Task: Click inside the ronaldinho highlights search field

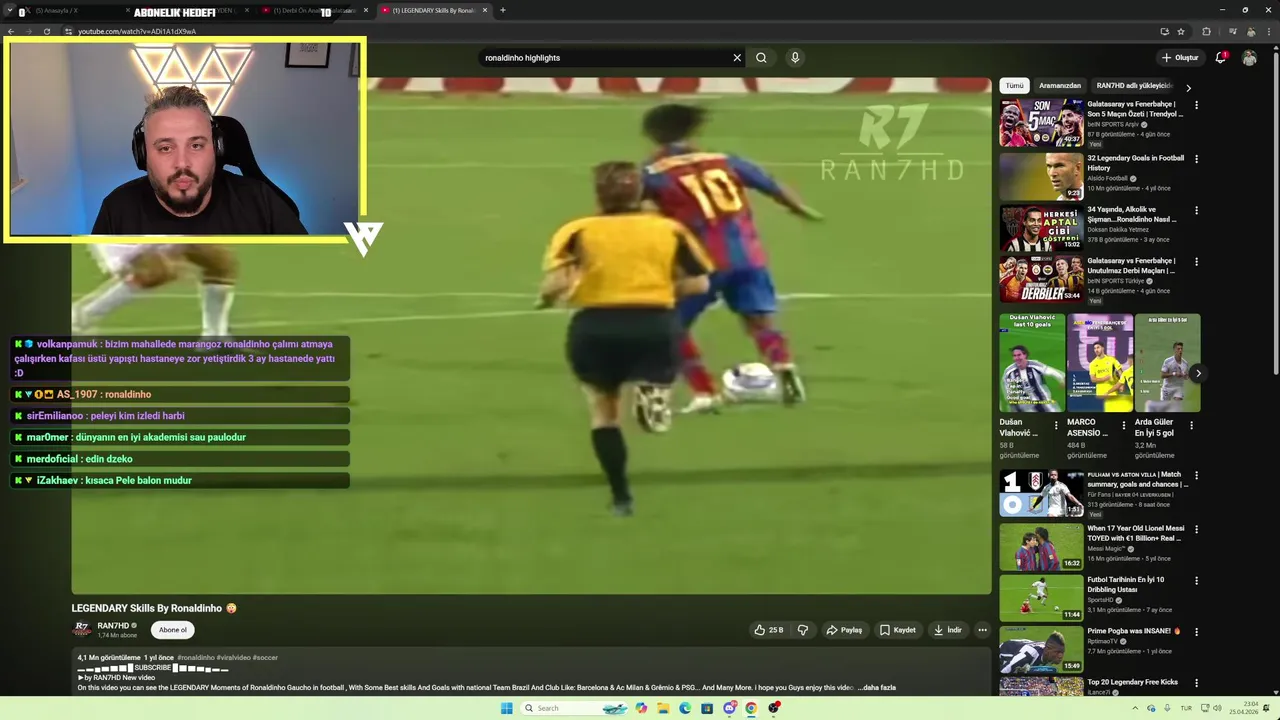Action: 605,58
